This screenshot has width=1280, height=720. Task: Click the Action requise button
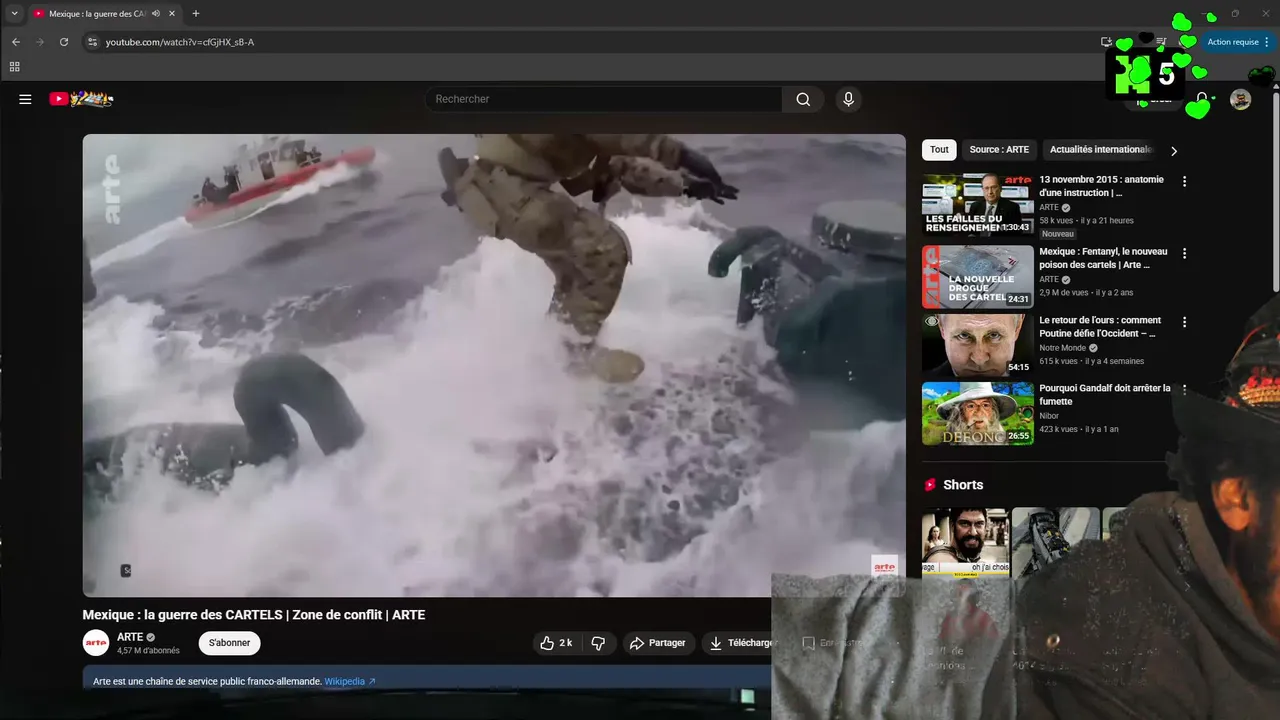click(1239, 42)
